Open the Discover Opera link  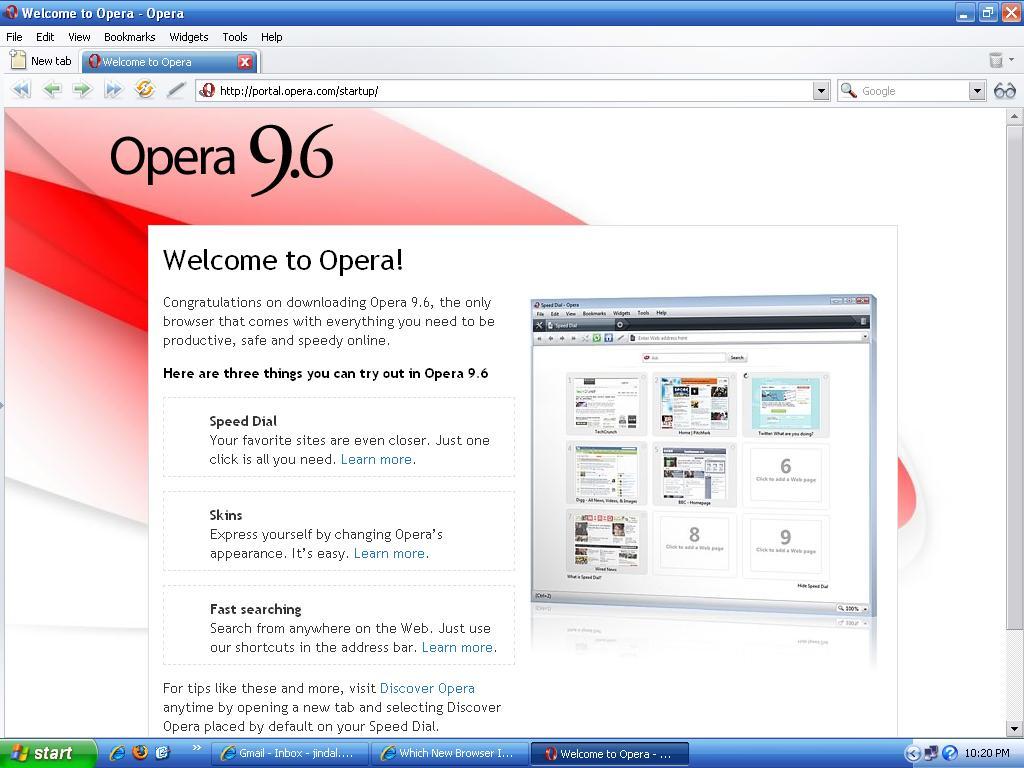(x=427, y=688)
